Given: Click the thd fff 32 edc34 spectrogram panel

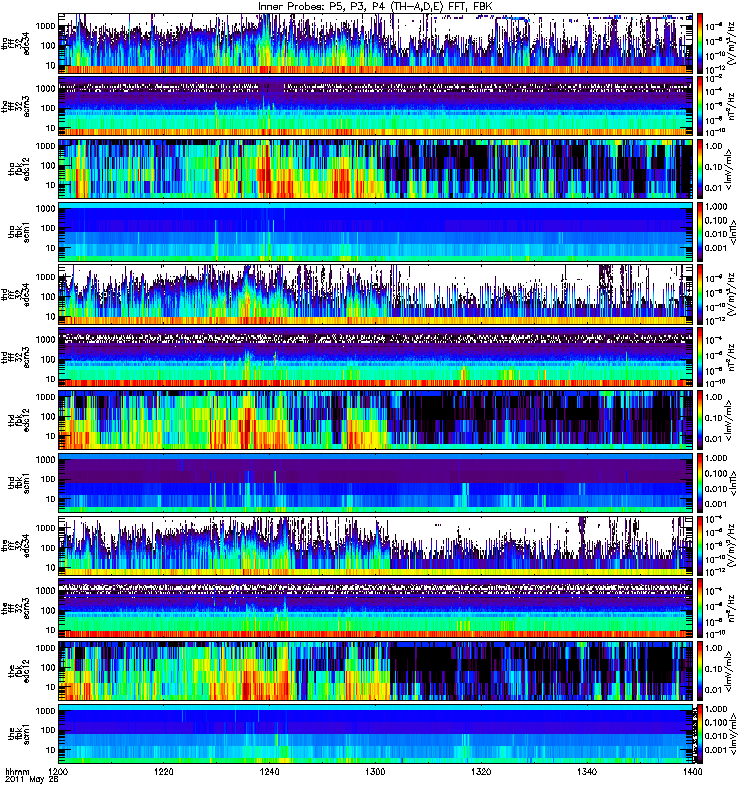Looking at the screenshot, I should 376,294.
